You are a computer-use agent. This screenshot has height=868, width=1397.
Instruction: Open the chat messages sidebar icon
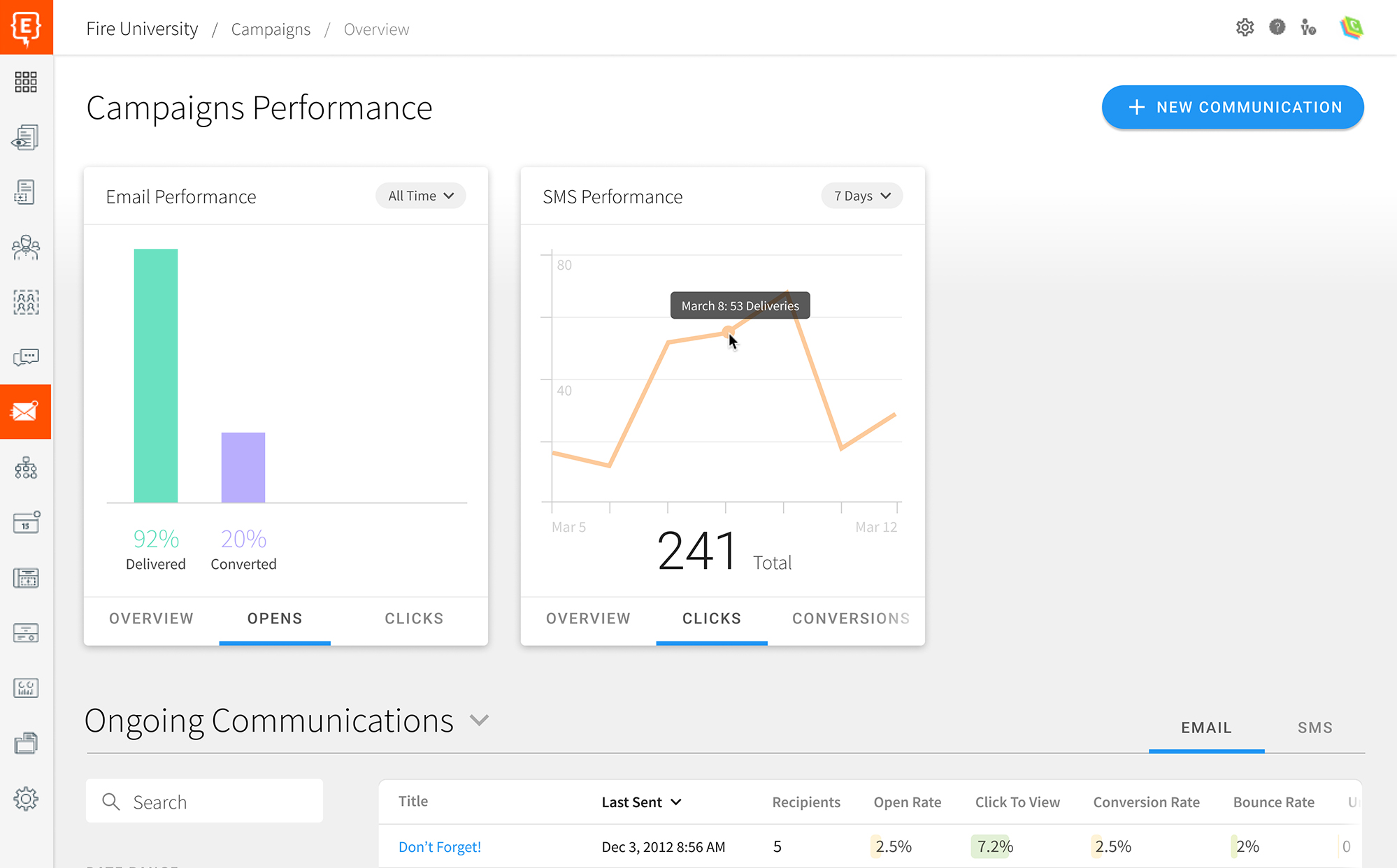click(x=26, y=357)
